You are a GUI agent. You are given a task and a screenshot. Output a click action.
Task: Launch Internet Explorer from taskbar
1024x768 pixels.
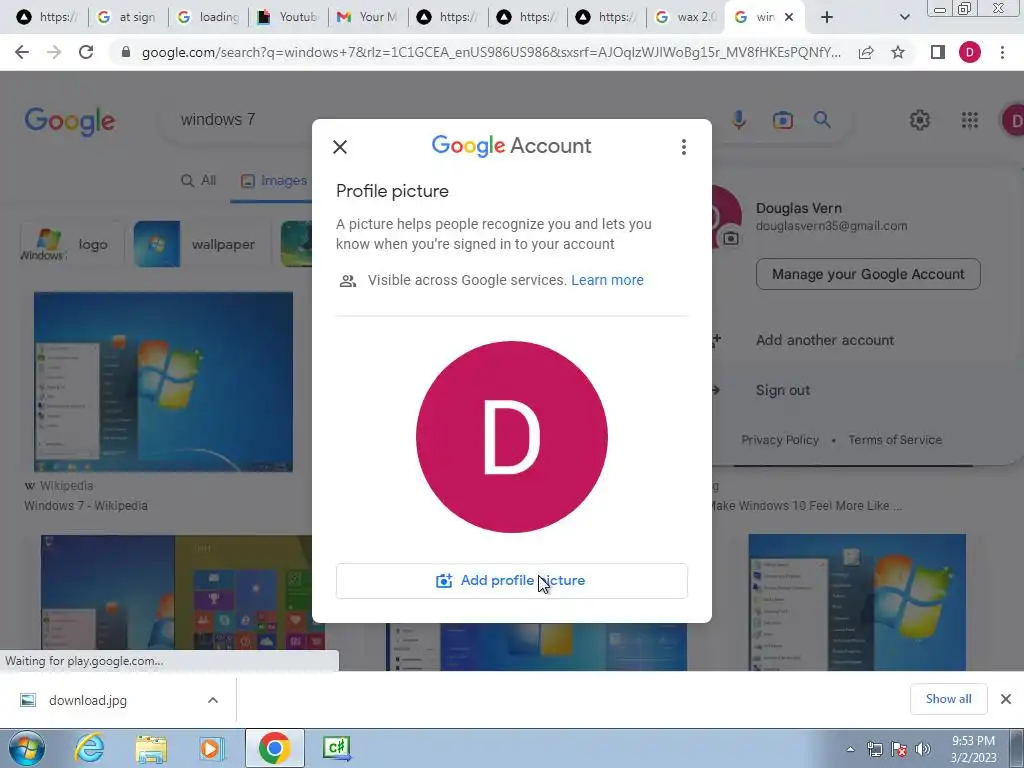click(89, 748)
